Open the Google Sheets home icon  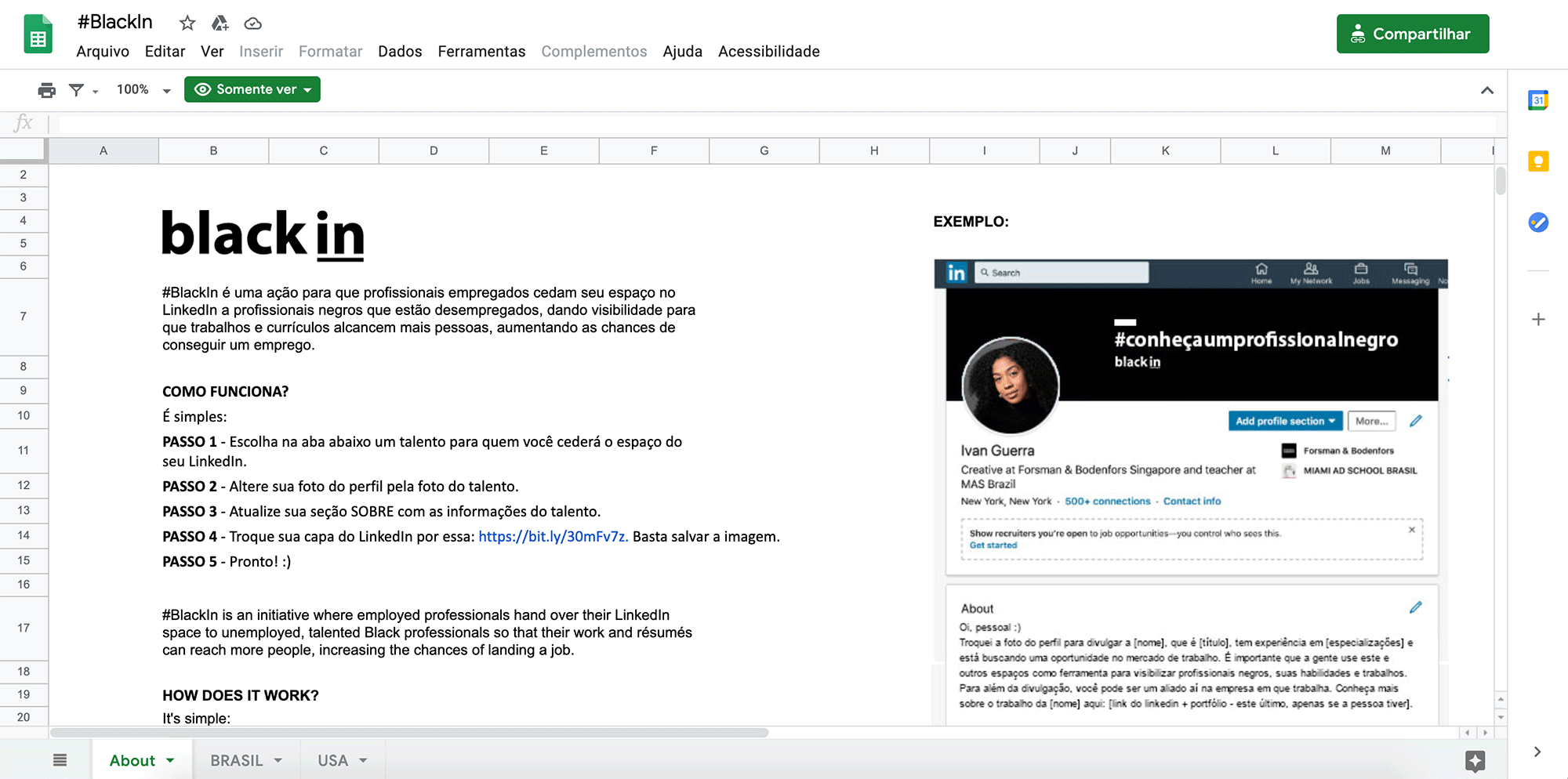[38, 35]
